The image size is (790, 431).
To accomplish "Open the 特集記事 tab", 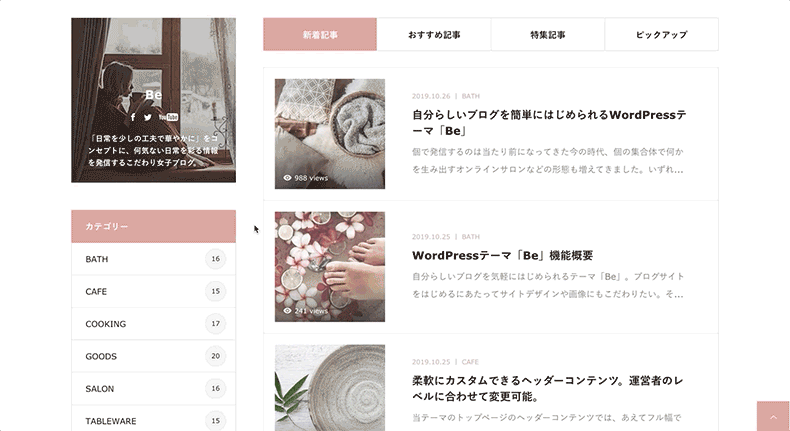I will [548, 34].
